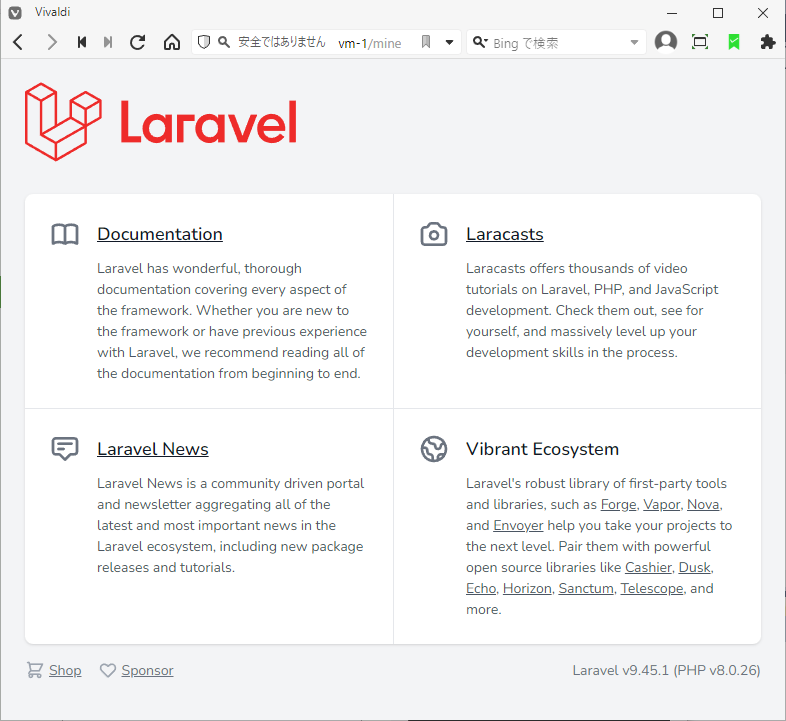
Task: Open the Laracasts link
Action: pyautogui.click(x=505, y=234)
